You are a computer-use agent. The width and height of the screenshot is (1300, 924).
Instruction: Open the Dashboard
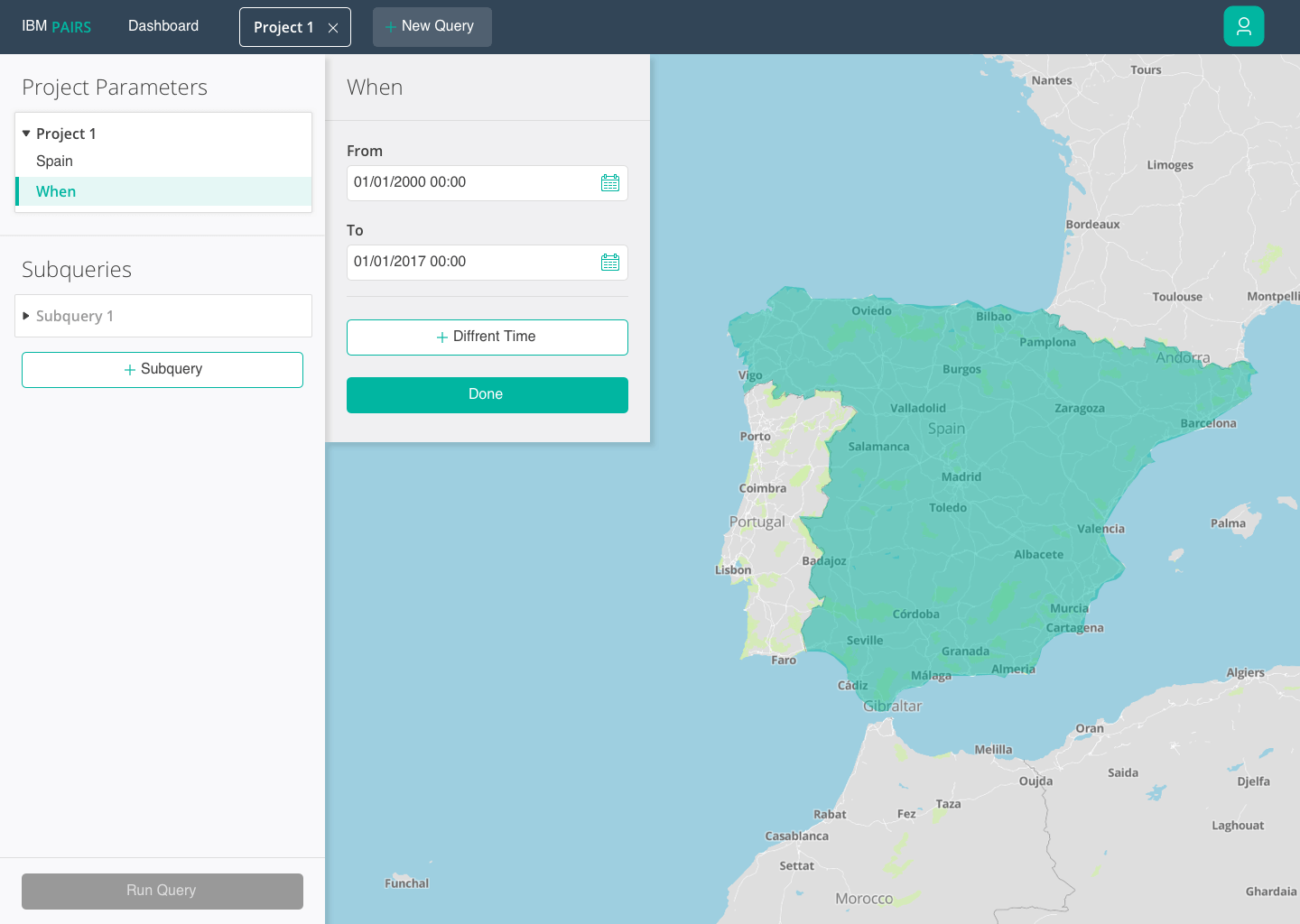point(163,26)
